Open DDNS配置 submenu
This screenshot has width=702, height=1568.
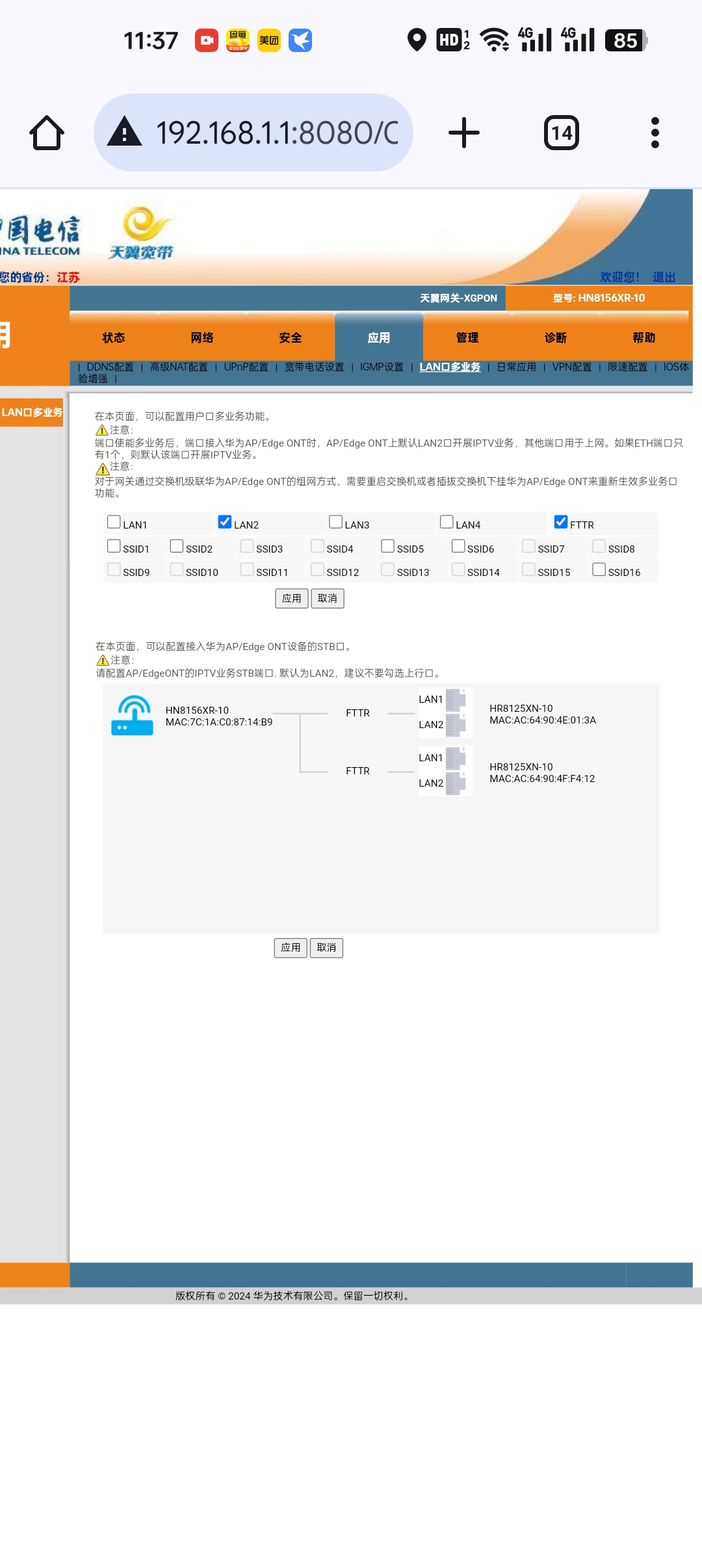click(x=110, y=367)
